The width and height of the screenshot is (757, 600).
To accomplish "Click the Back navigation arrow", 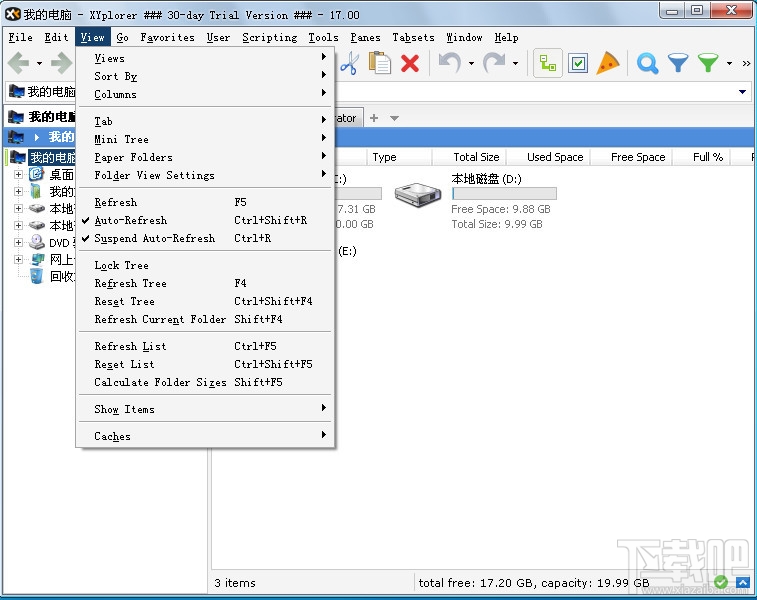I will [x=19, y=63].
